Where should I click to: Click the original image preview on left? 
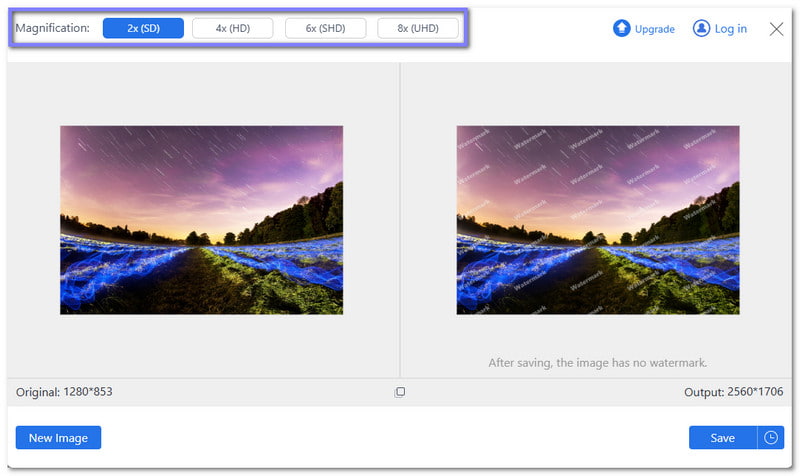click(x=201, y=220)
